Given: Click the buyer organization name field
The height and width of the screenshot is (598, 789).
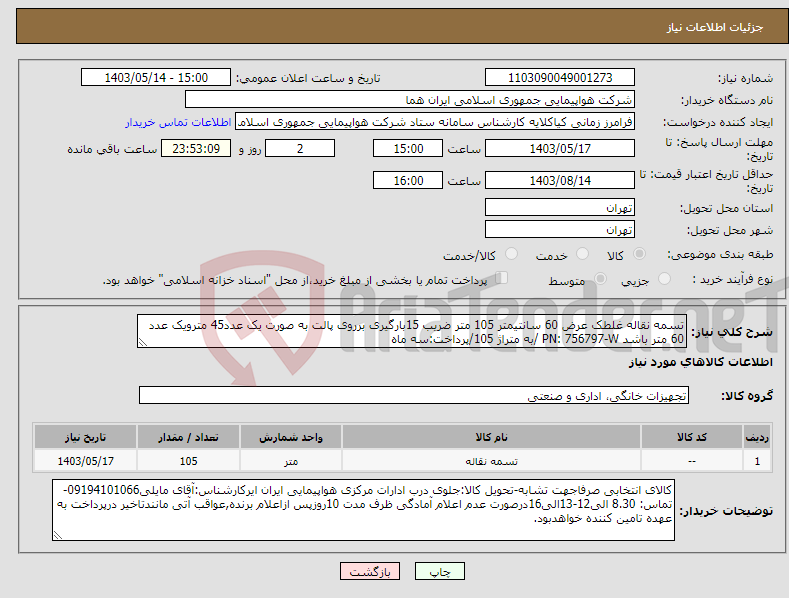Looking at the screenshot, I should pos(410,100).
